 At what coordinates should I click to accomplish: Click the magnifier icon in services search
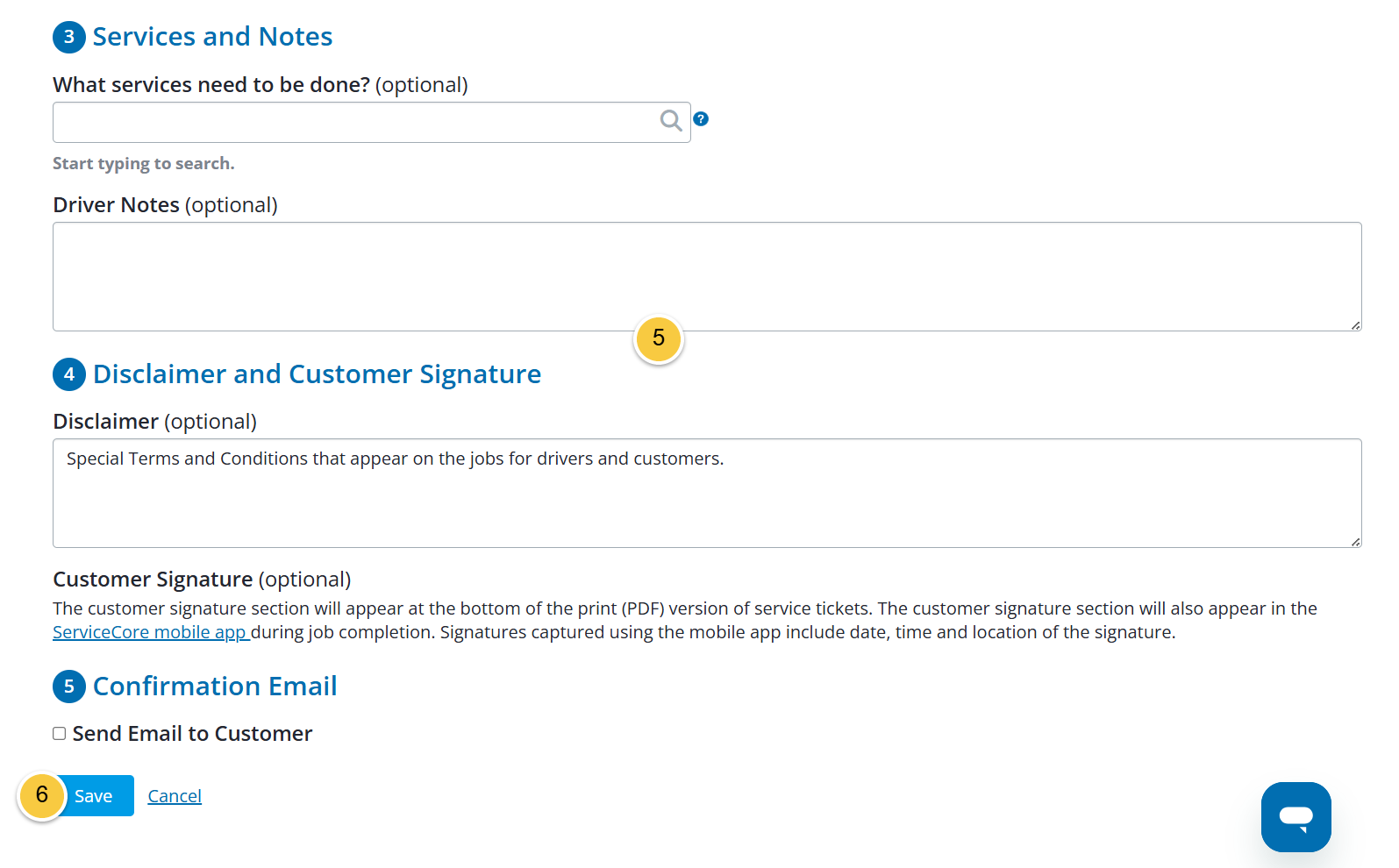tap(671, 121)
